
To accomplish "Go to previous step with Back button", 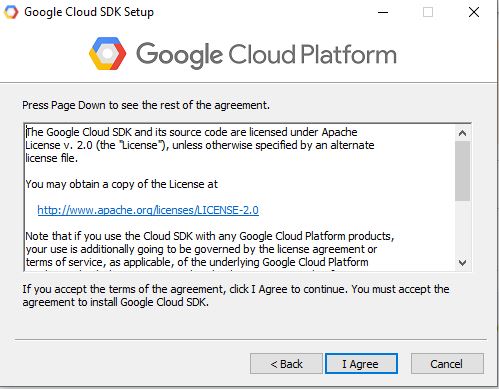I will point(286,364).
